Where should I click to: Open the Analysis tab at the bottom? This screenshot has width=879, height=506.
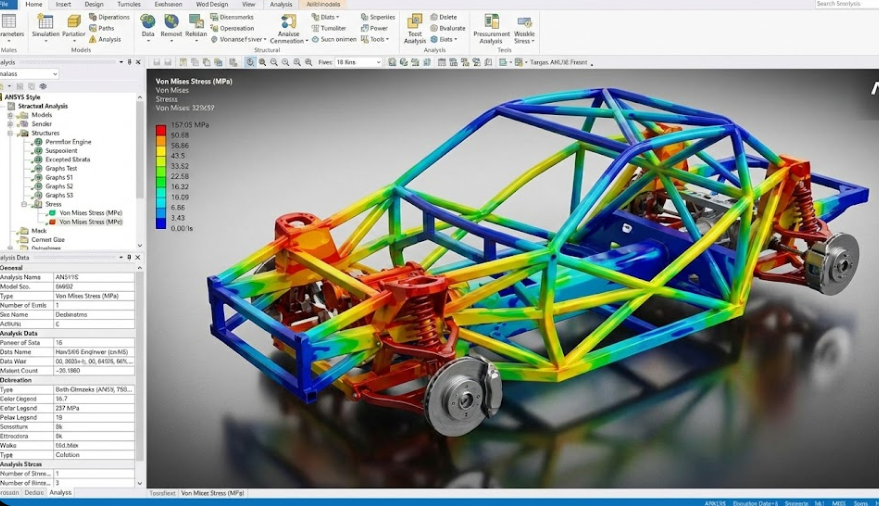click(60, 493)
